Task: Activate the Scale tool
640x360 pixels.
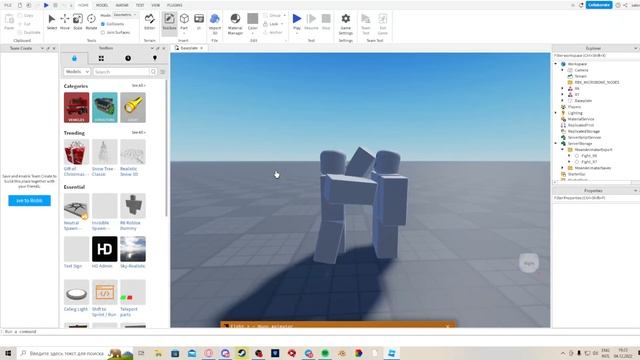Action: 78,22
